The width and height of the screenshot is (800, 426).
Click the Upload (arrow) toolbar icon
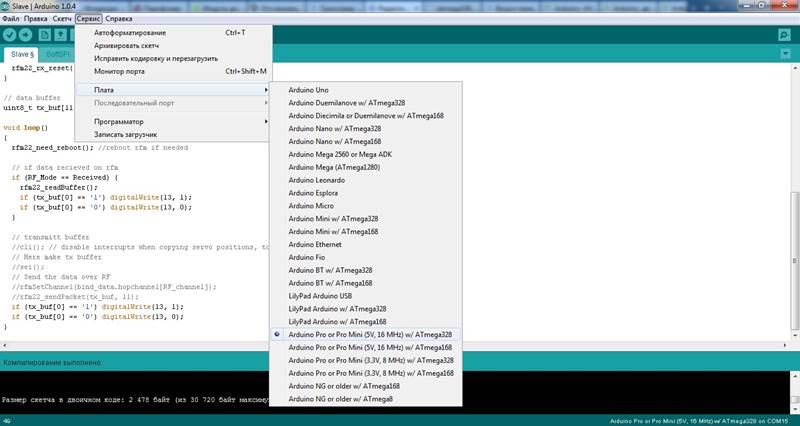click(x=25, y=35)
